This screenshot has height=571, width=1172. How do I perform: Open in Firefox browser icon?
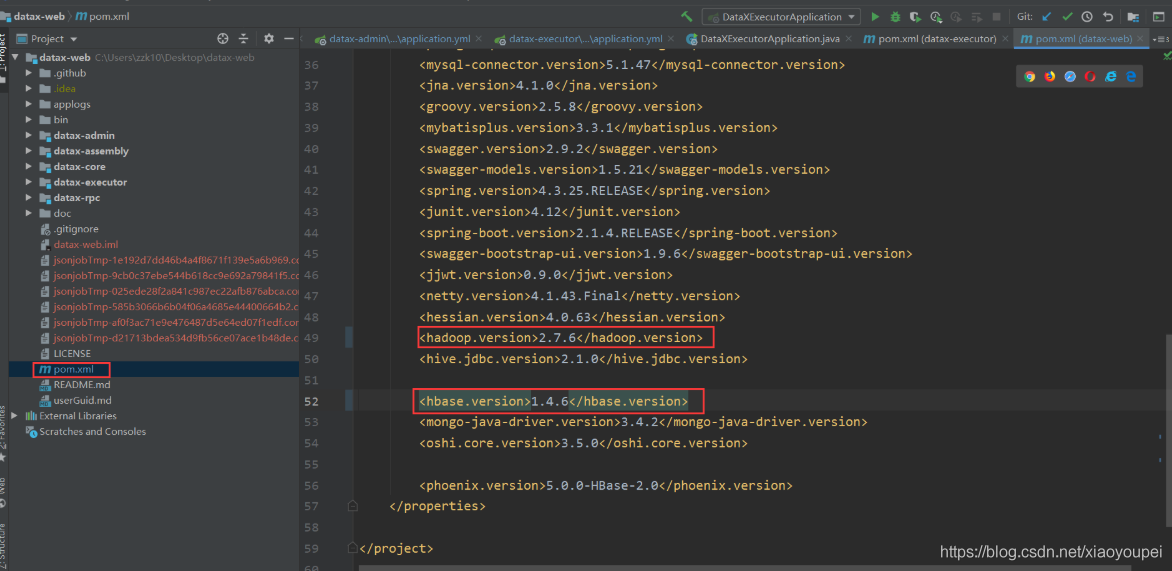click(1050, 76)
